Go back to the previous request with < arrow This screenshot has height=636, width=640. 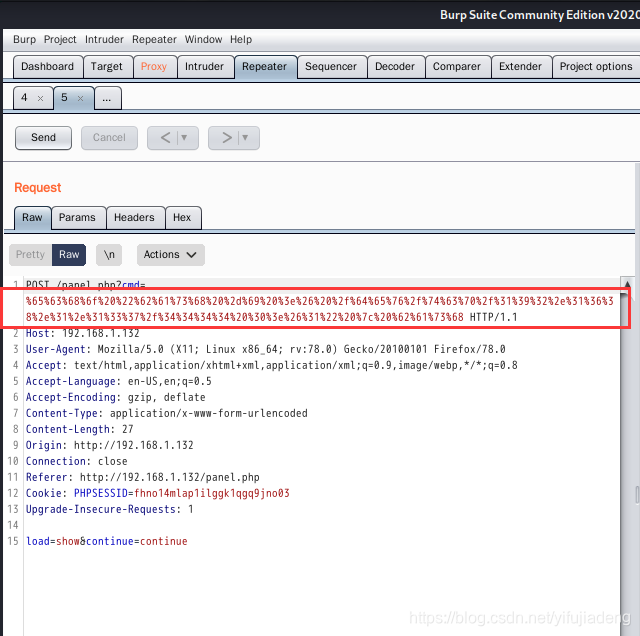pyautogui.click(x=165, y=138)
